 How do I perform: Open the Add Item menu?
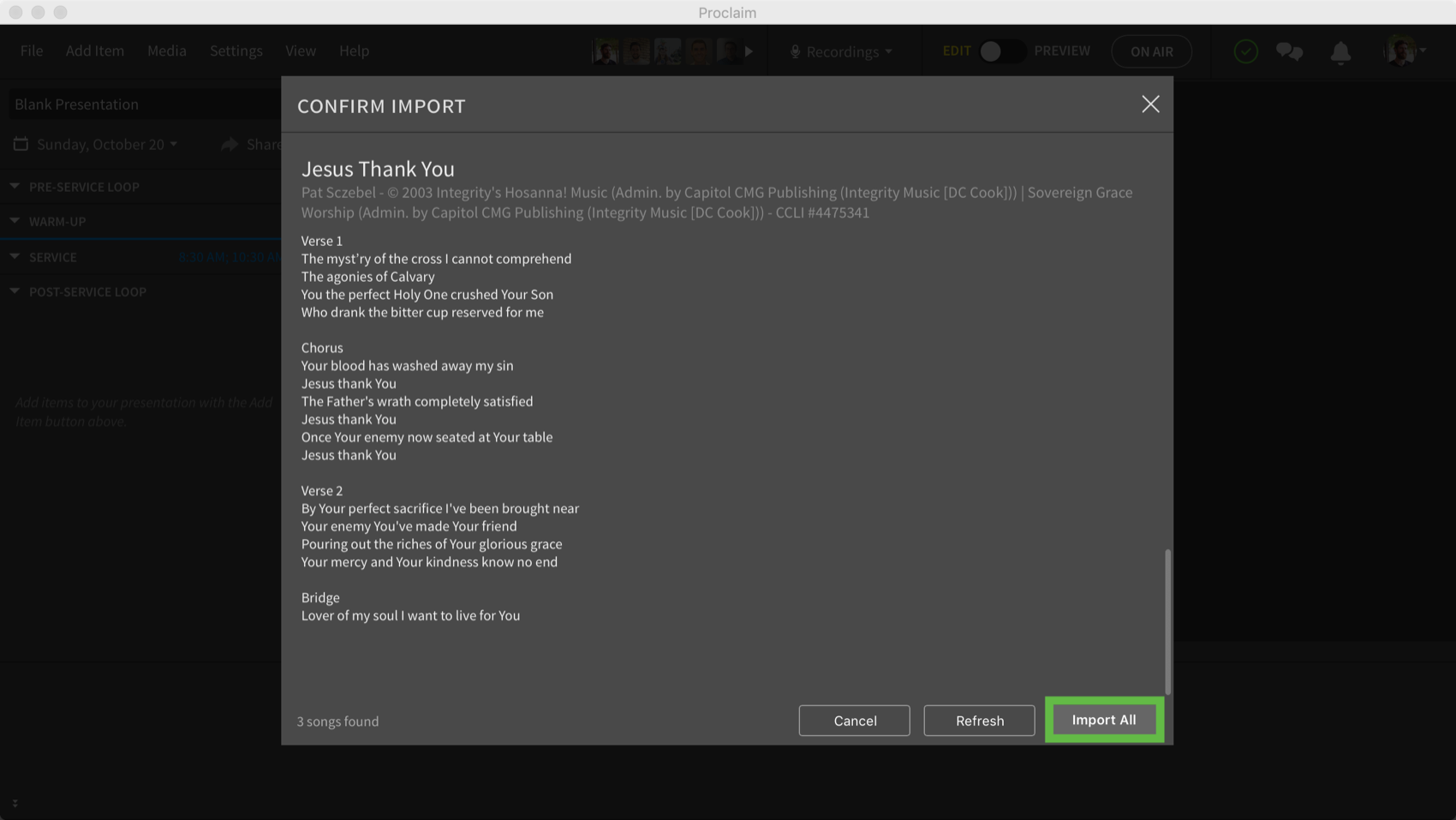pyautogui.click(x=95, y=51)
